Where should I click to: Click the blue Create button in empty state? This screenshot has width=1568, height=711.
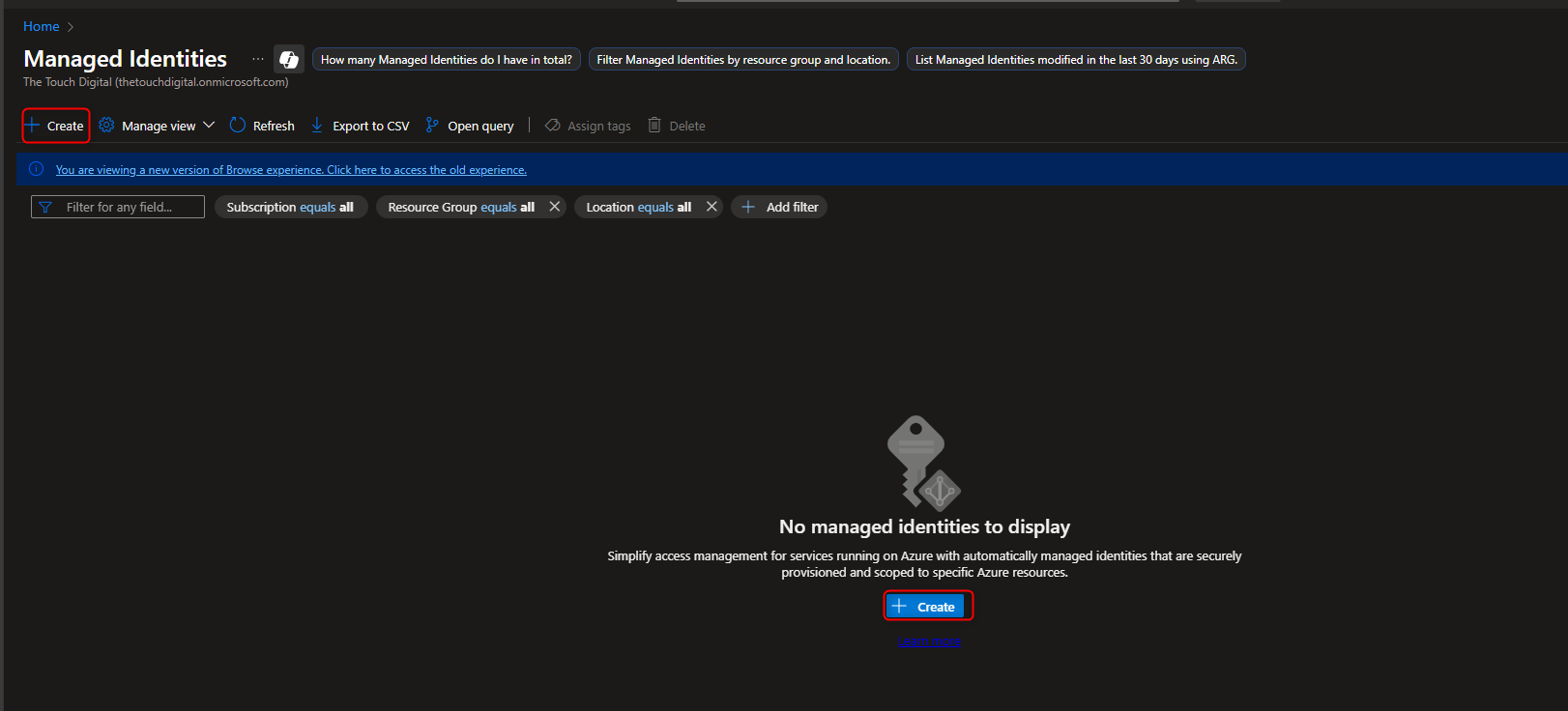pyautogui.click(x=925, y=607)
